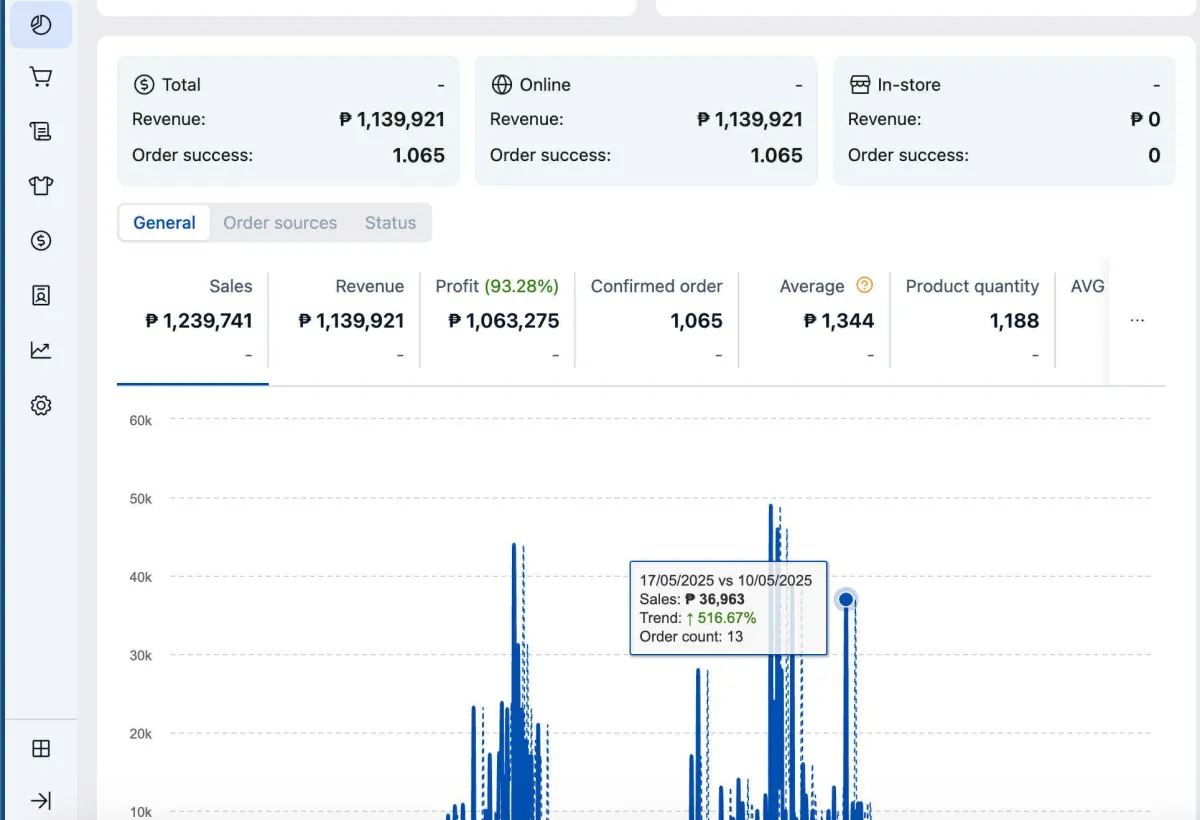Open the reports line chart icon
The image size is (1200, 820).
[41, 350]
